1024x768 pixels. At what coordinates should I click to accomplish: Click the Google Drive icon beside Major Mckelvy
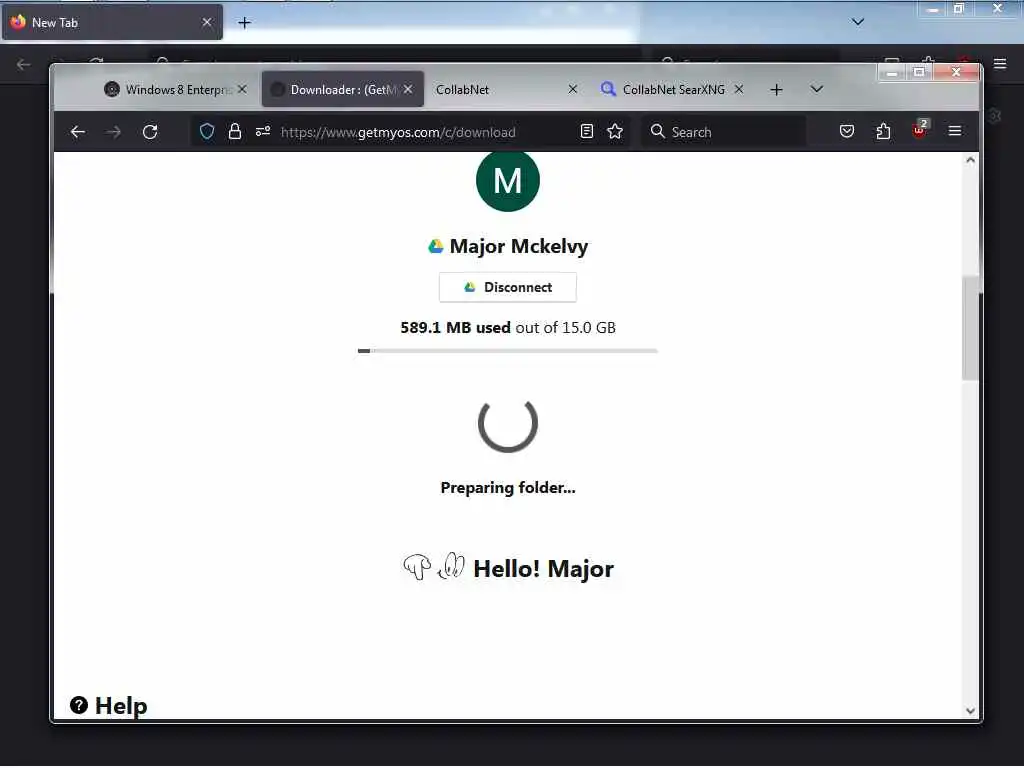coord(436,246)
